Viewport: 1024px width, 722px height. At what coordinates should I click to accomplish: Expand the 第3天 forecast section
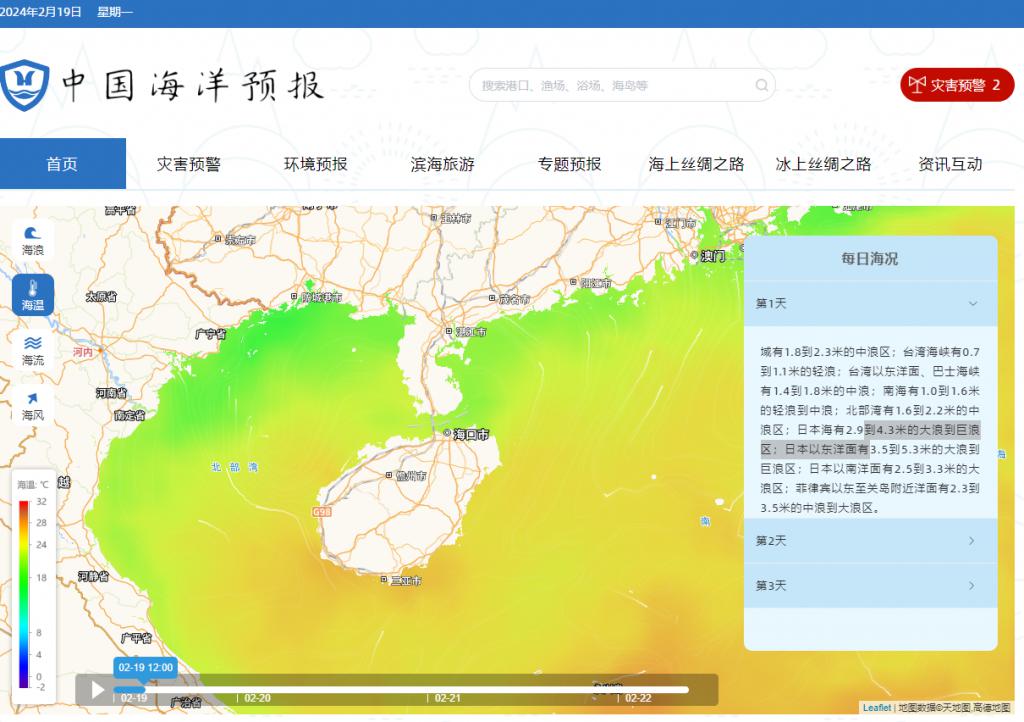point(871,586)
